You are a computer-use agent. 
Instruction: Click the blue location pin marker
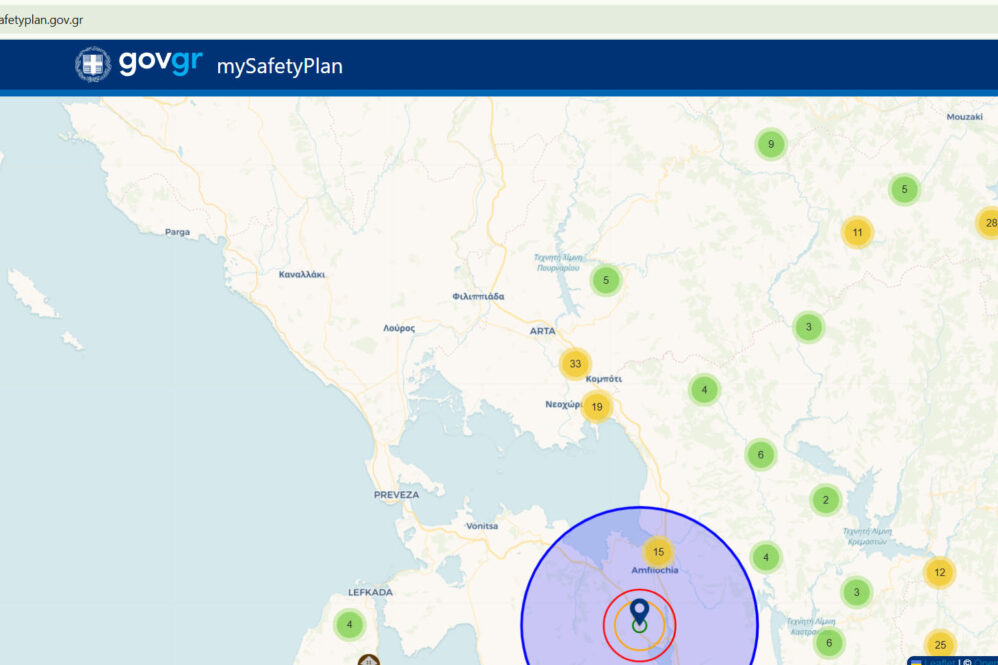639,611
